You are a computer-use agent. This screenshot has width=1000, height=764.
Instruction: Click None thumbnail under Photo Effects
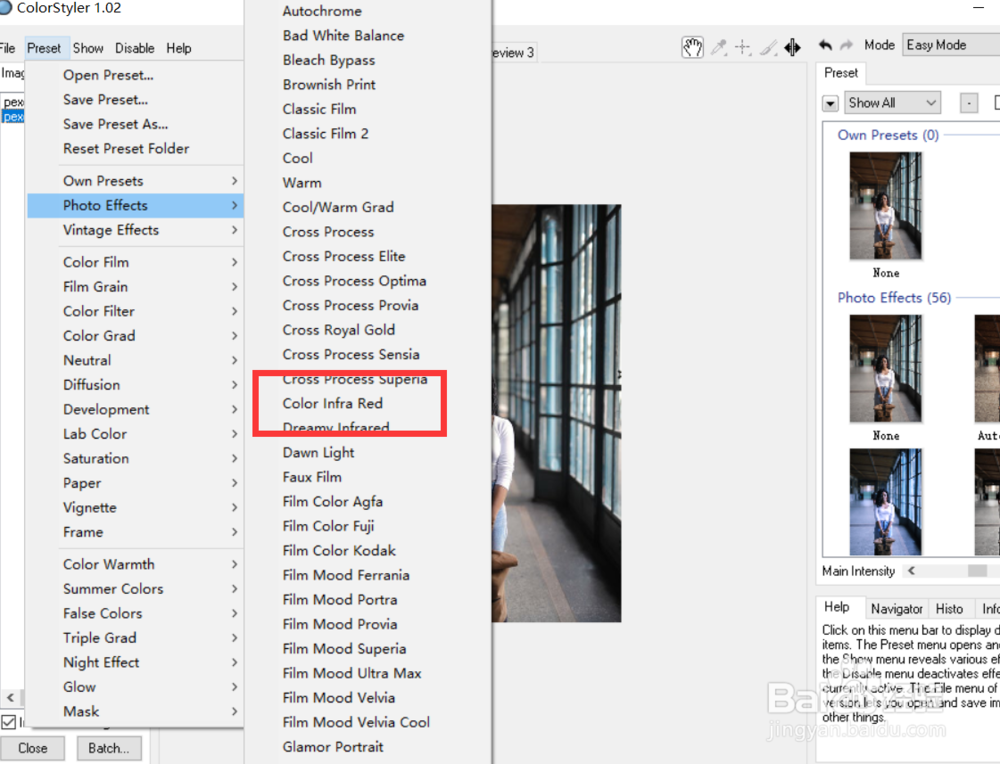point(885,369)
